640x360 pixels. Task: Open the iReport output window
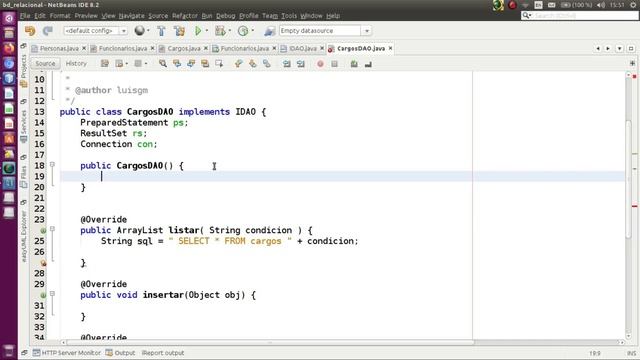pyautogui.click(x=162, y=353)
